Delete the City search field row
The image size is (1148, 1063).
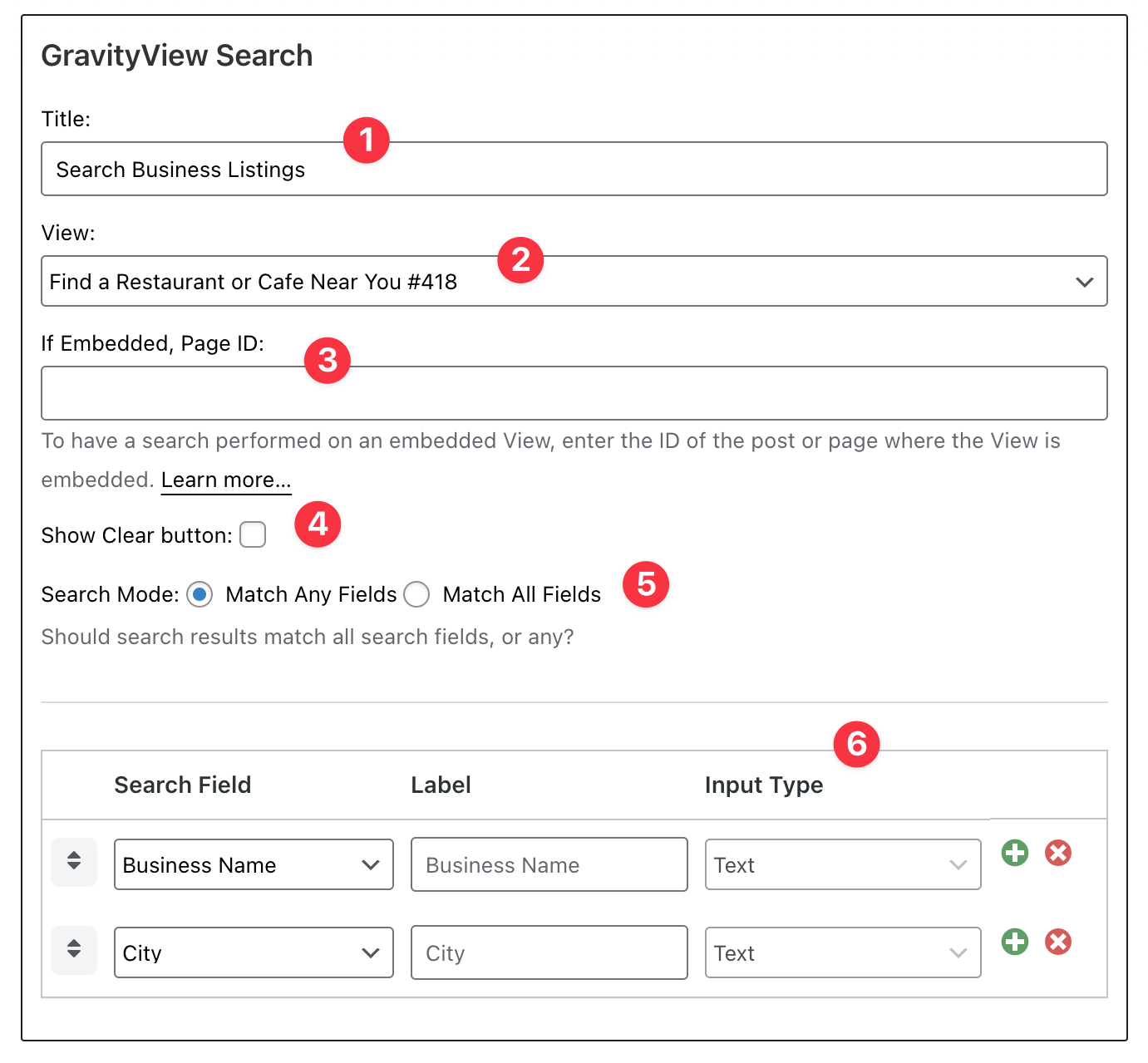coord(1057,942)
